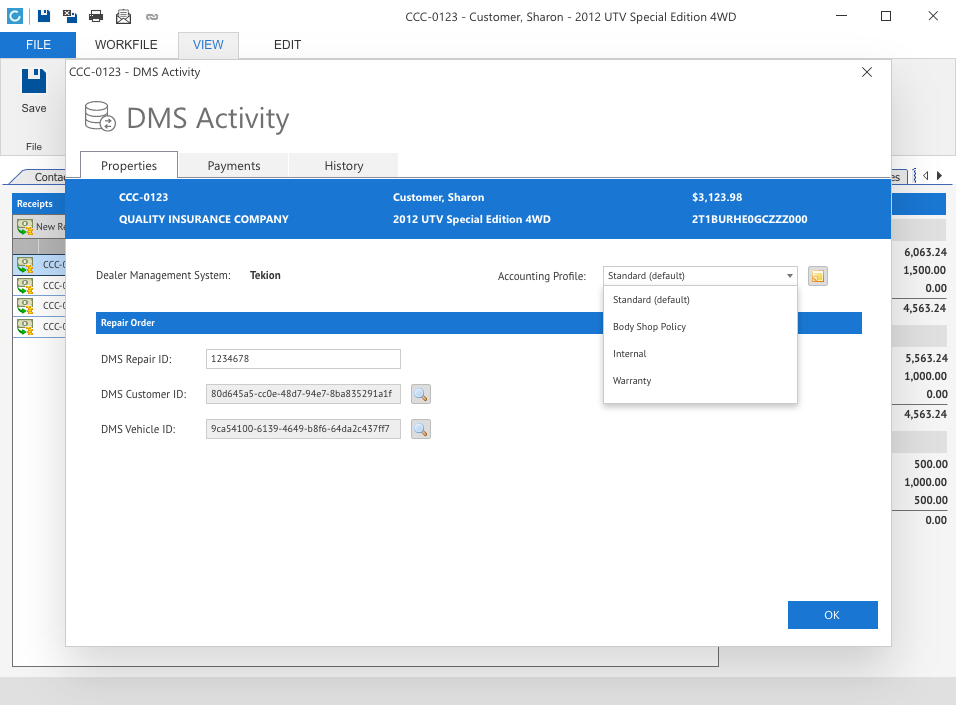956x705 pixels.
Task: Click the OK button
Action: (x=832, y=615)
